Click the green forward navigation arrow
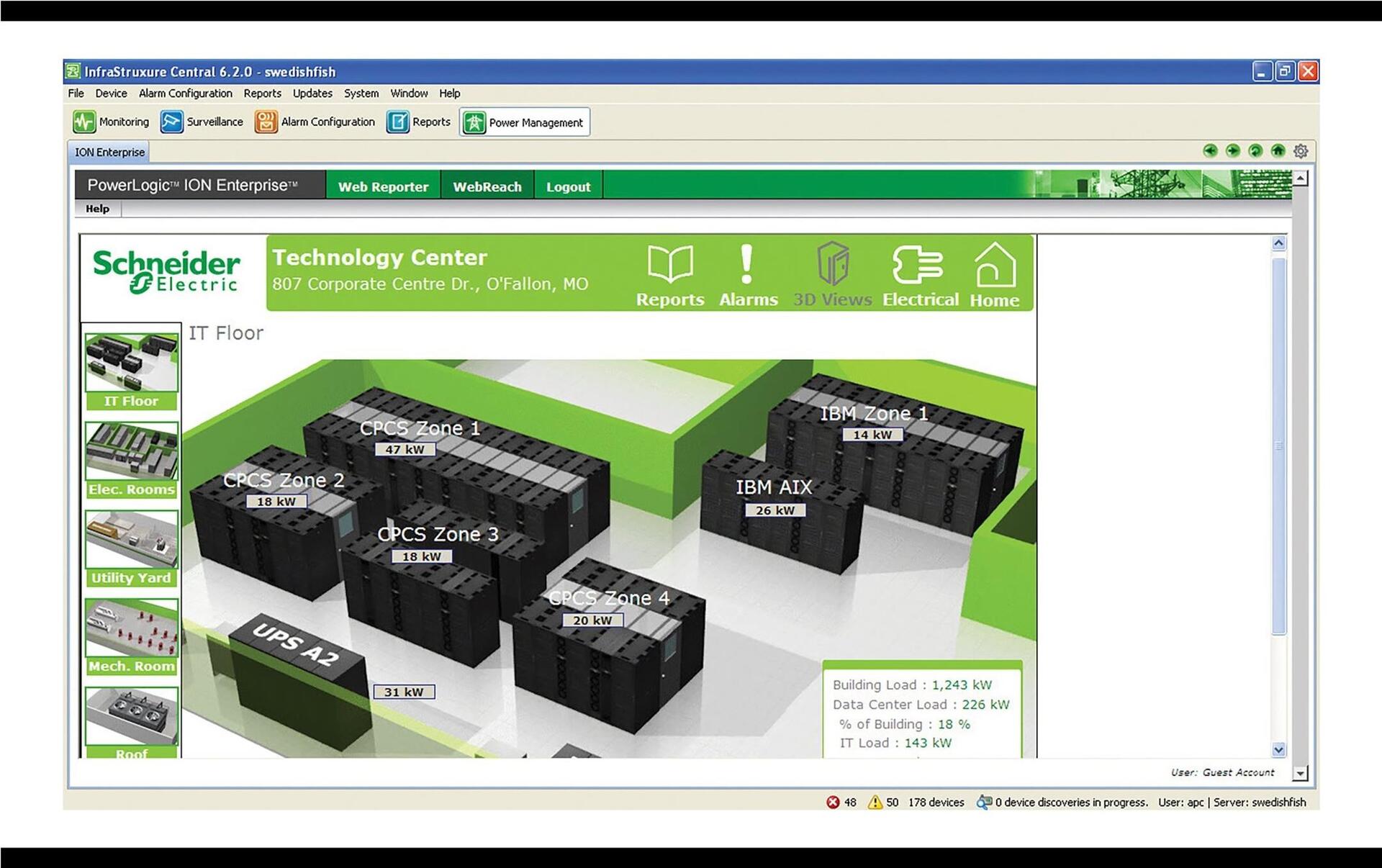The image size is (1382, 868). [1233, 150]
